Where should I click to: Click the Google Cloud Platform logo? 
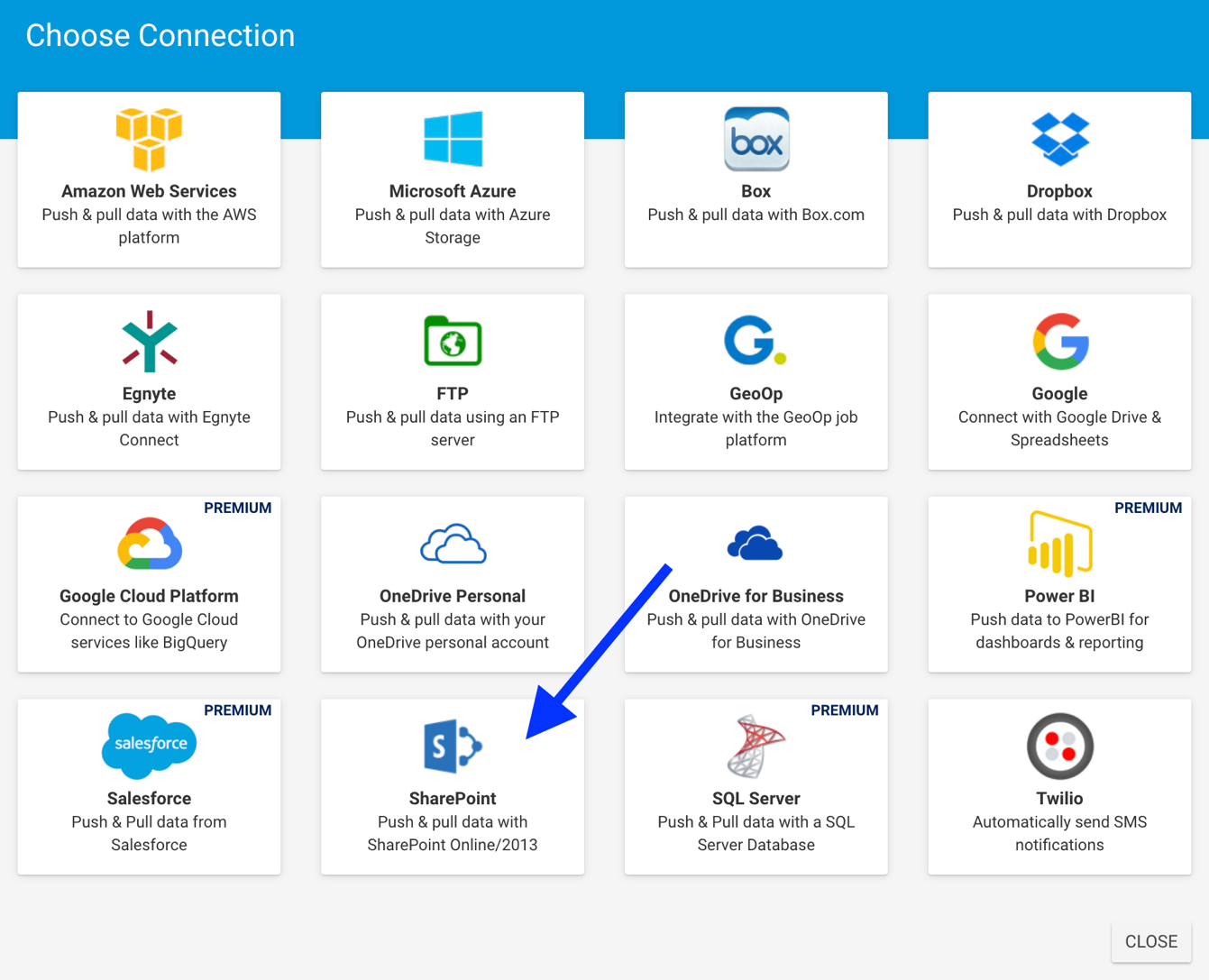[x=150, y=544]
